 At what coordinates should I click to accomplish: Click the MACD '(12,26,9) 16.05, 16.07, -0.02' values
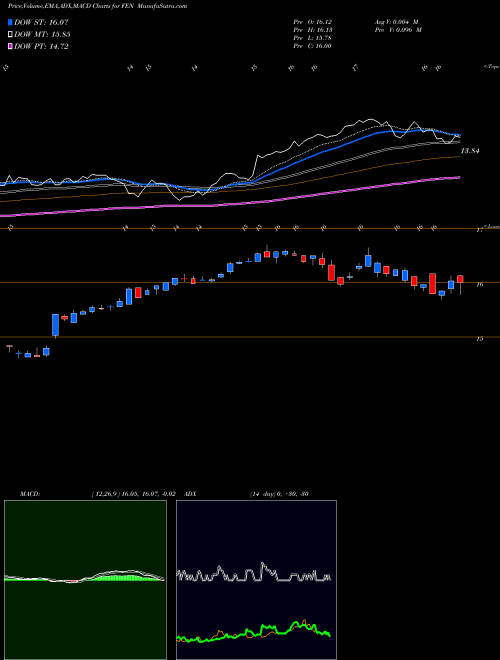coord(133,494)
